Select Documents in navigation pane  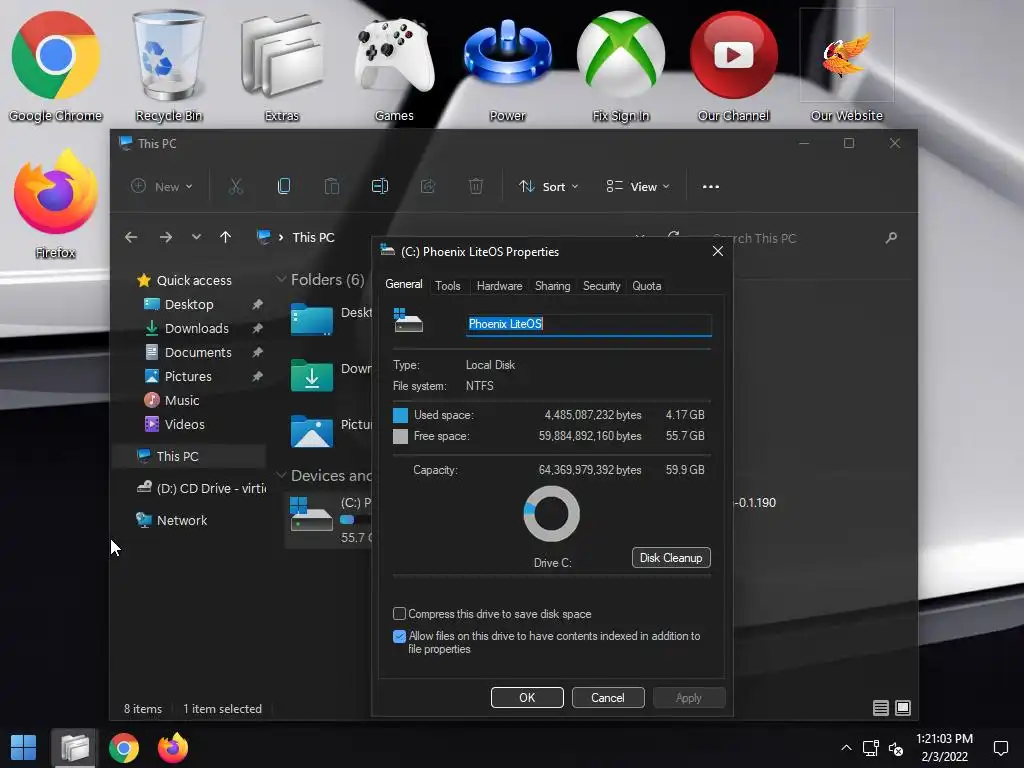(x=198, y=353)
